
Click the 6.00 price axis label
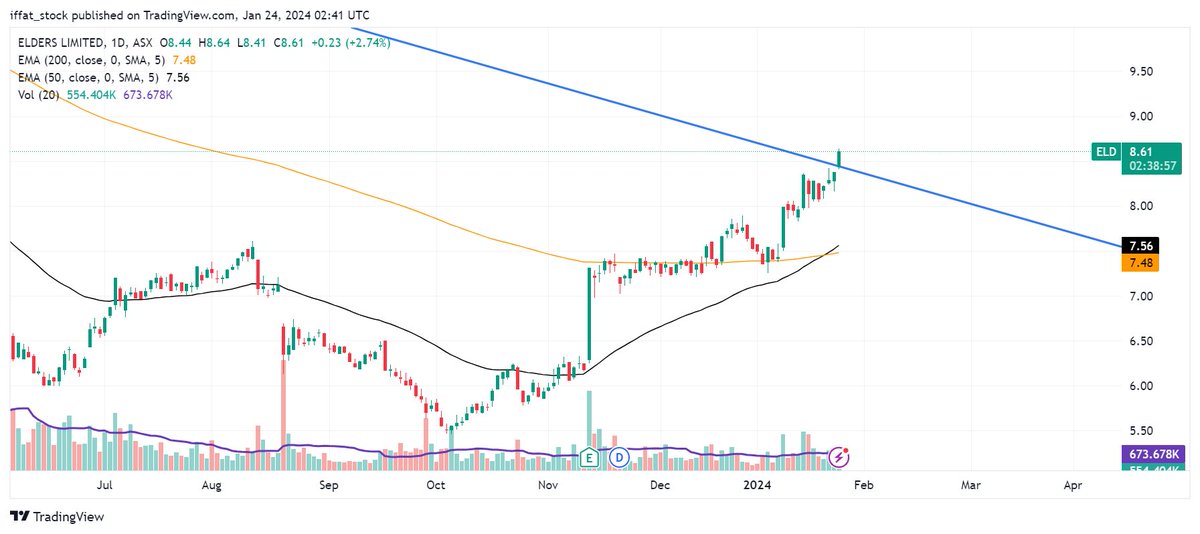[x=1142, y=386]
